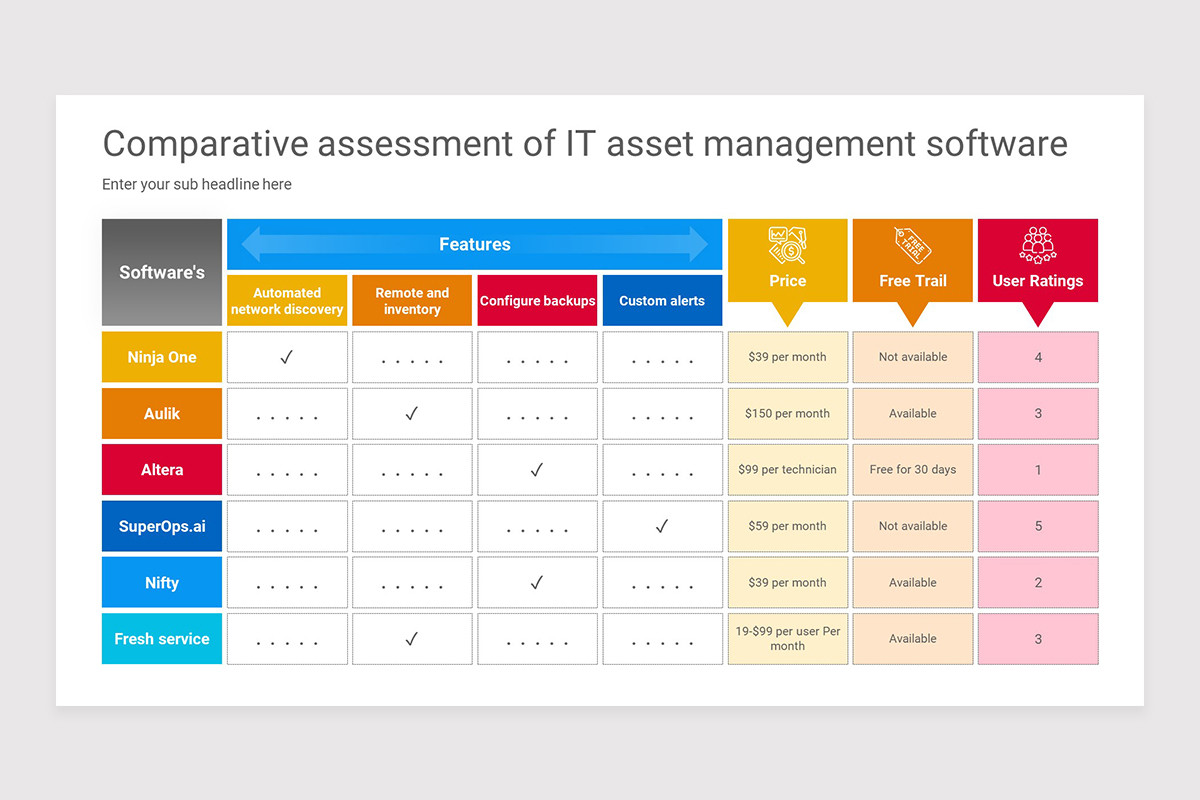Select 'Configure backups' column header

point(537,300)
